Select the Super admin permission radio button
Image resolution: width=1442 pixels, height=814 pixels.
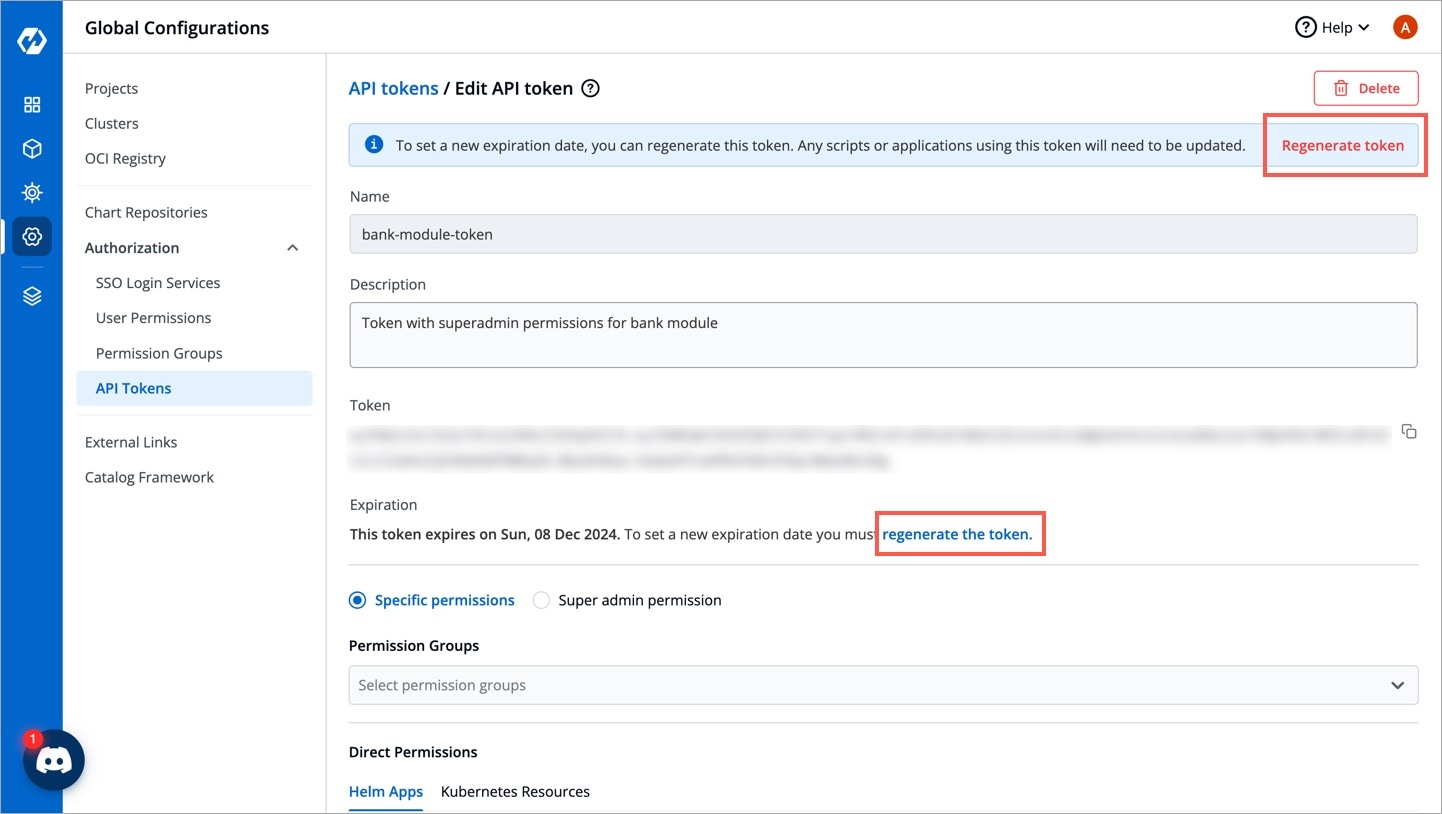pyautogui.click(x=541, y=600)
